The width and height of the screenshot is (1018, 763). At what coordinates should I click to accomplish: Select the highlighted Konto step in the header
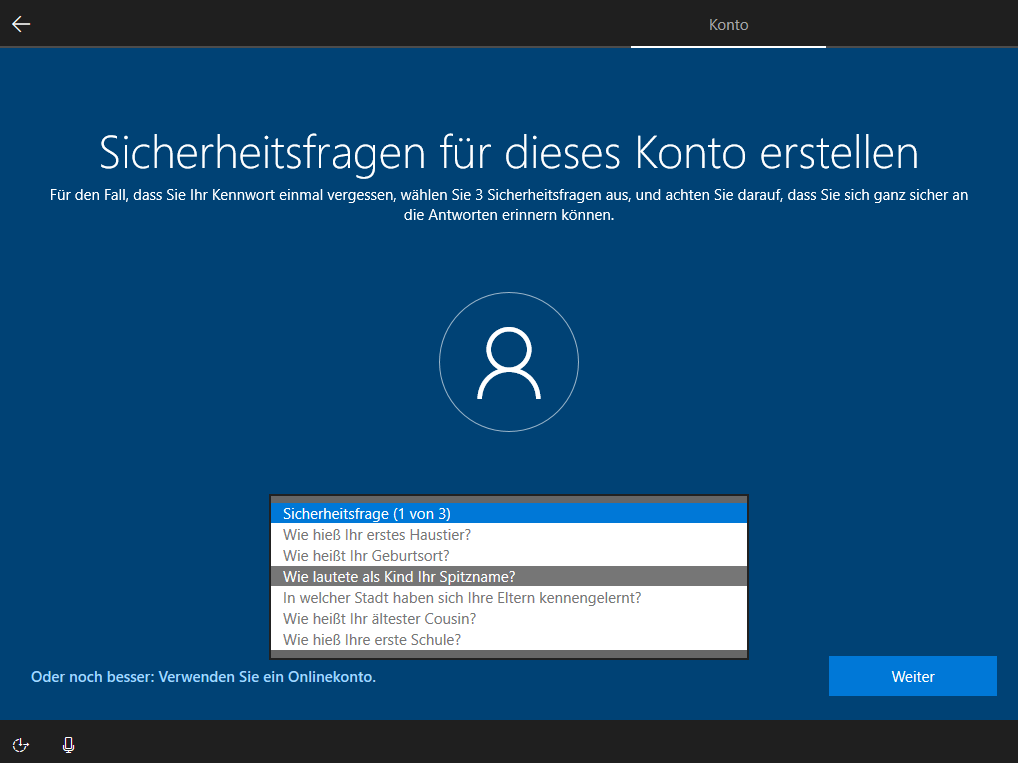[727, 24]
